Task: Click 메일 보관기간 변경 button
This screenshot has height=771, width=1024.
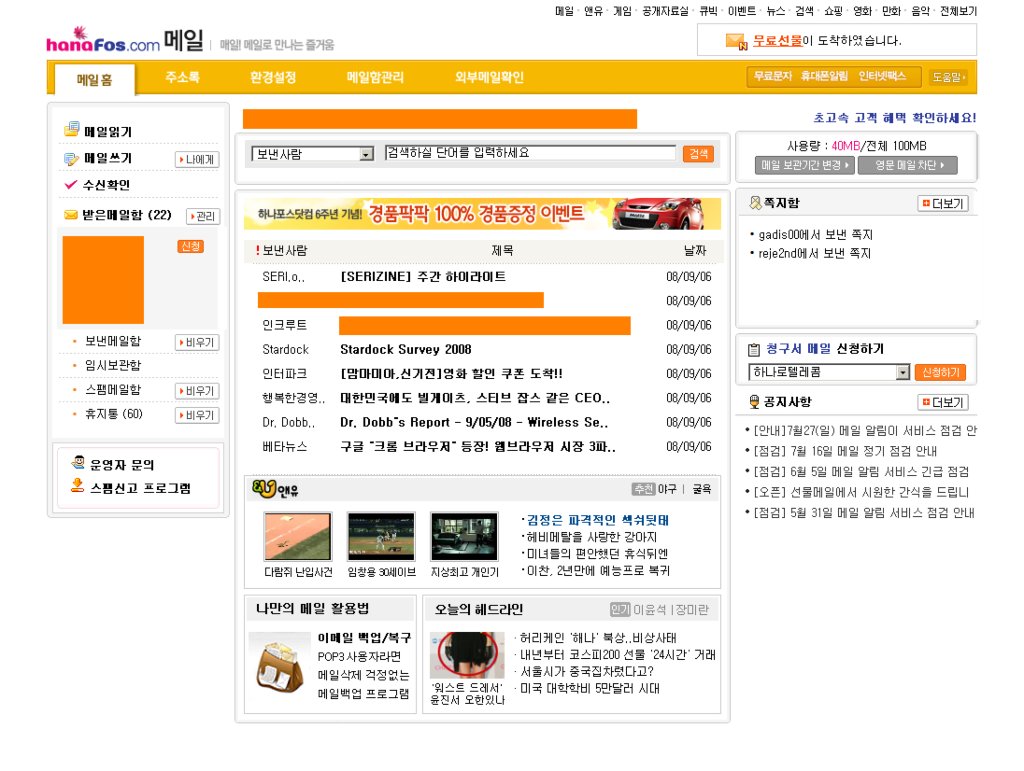Action: click(x=805, y=165)
